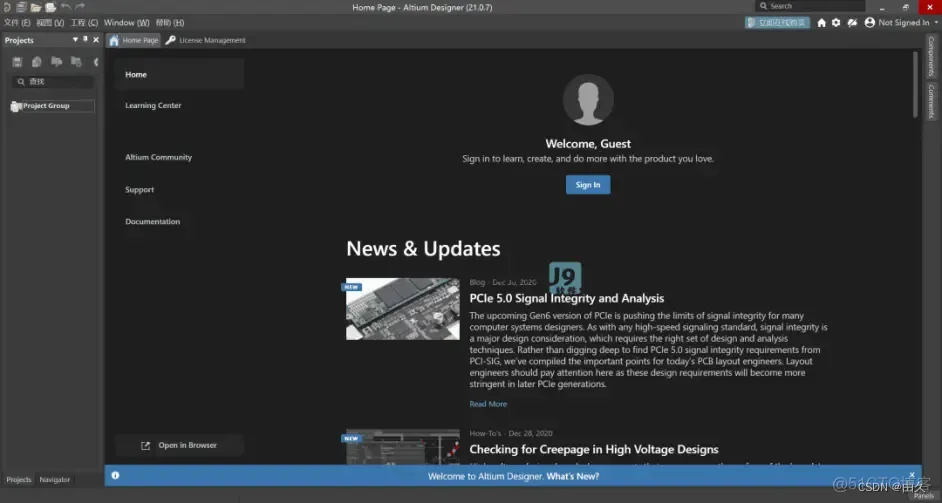Click the Project Group icon in the tree
This screenshot has width=942, height=503.
click(x=16, y=106)
